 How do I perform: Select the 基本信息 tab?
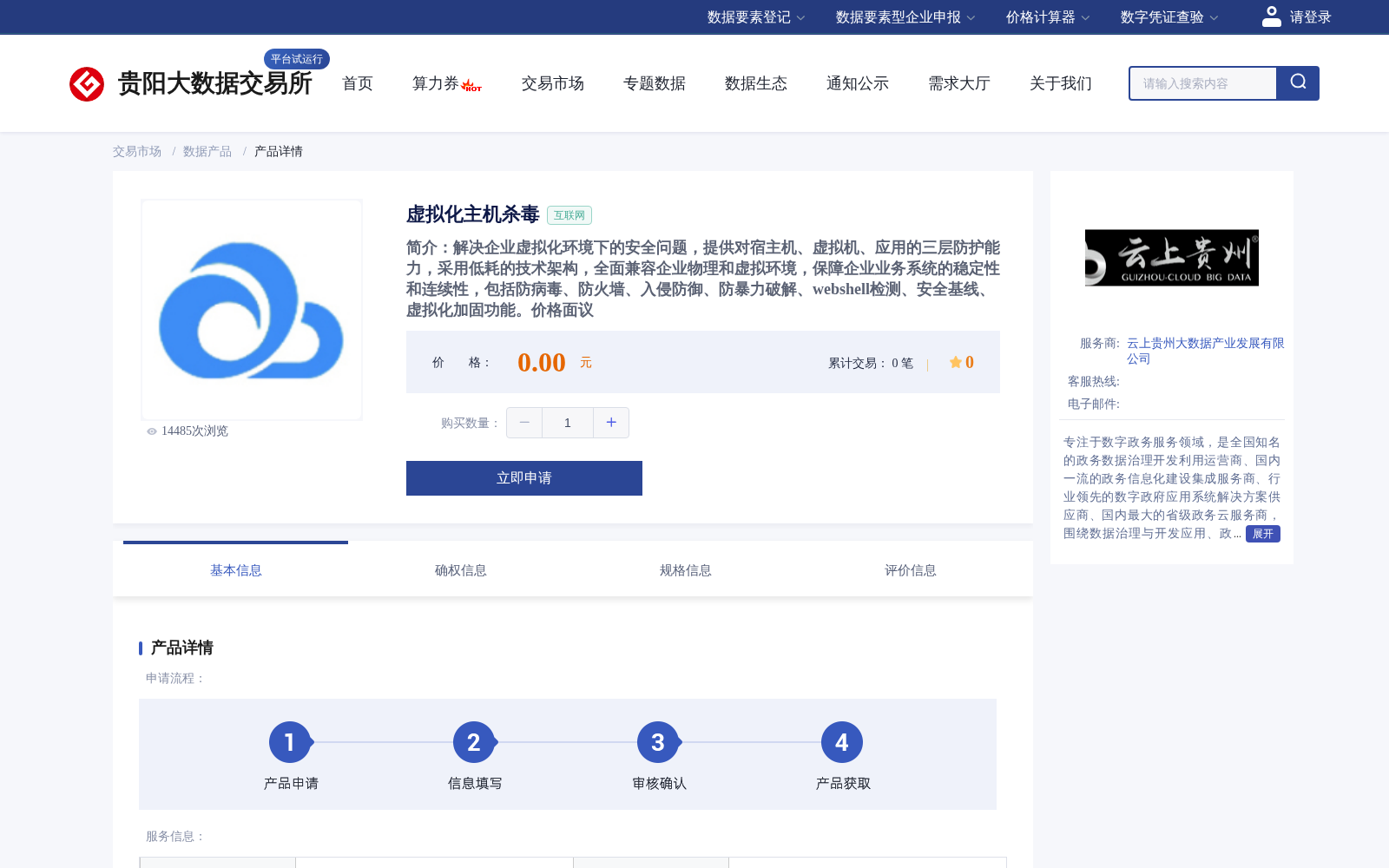[236, 570]
